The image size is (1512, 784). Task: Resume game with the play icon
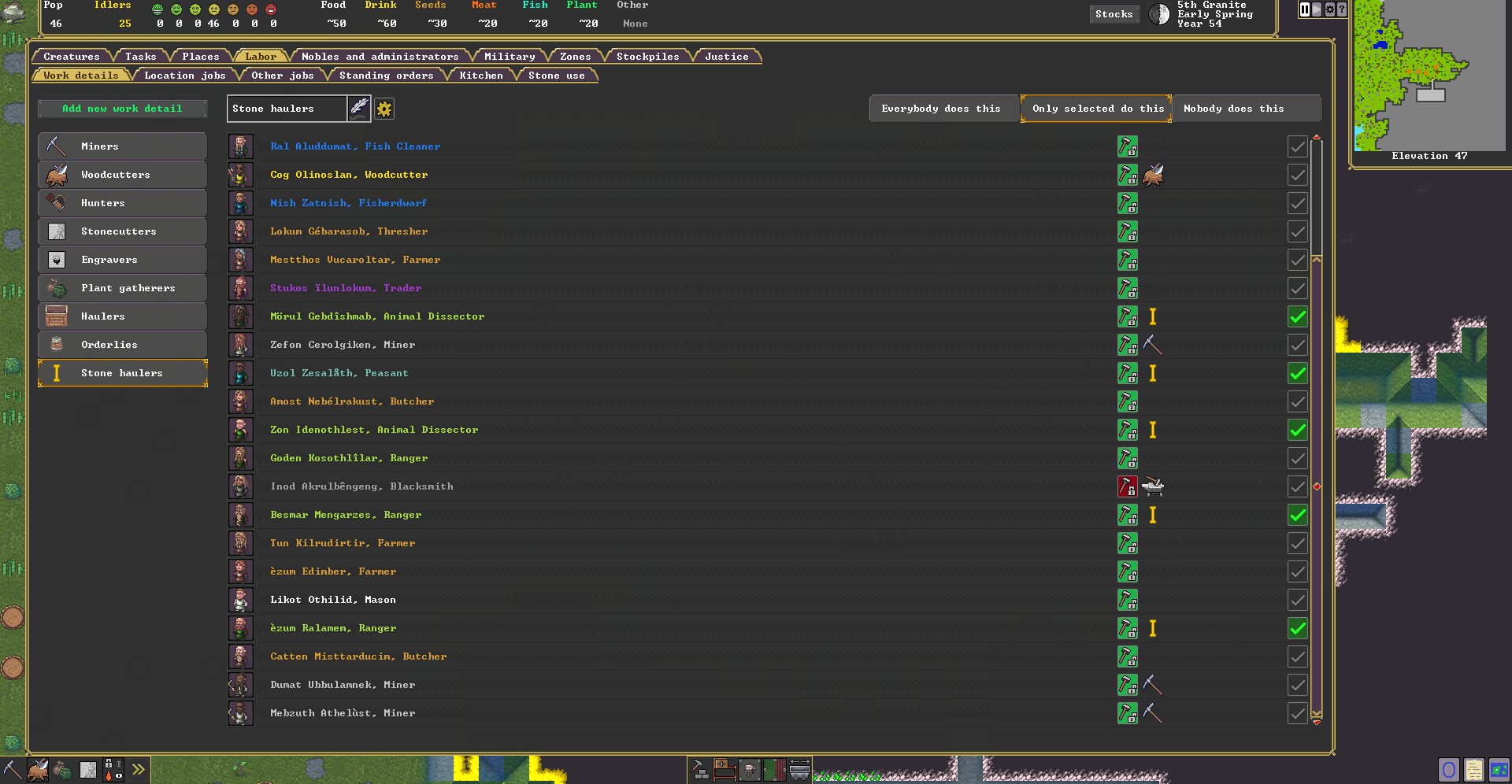pyautogui.click(x=1317, y=9)
